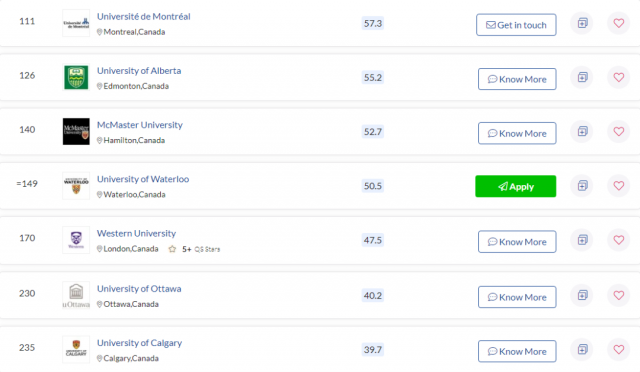640x372 pixels.
Task: Click compare icon for University of Ottawa
Action: point(582,295)
